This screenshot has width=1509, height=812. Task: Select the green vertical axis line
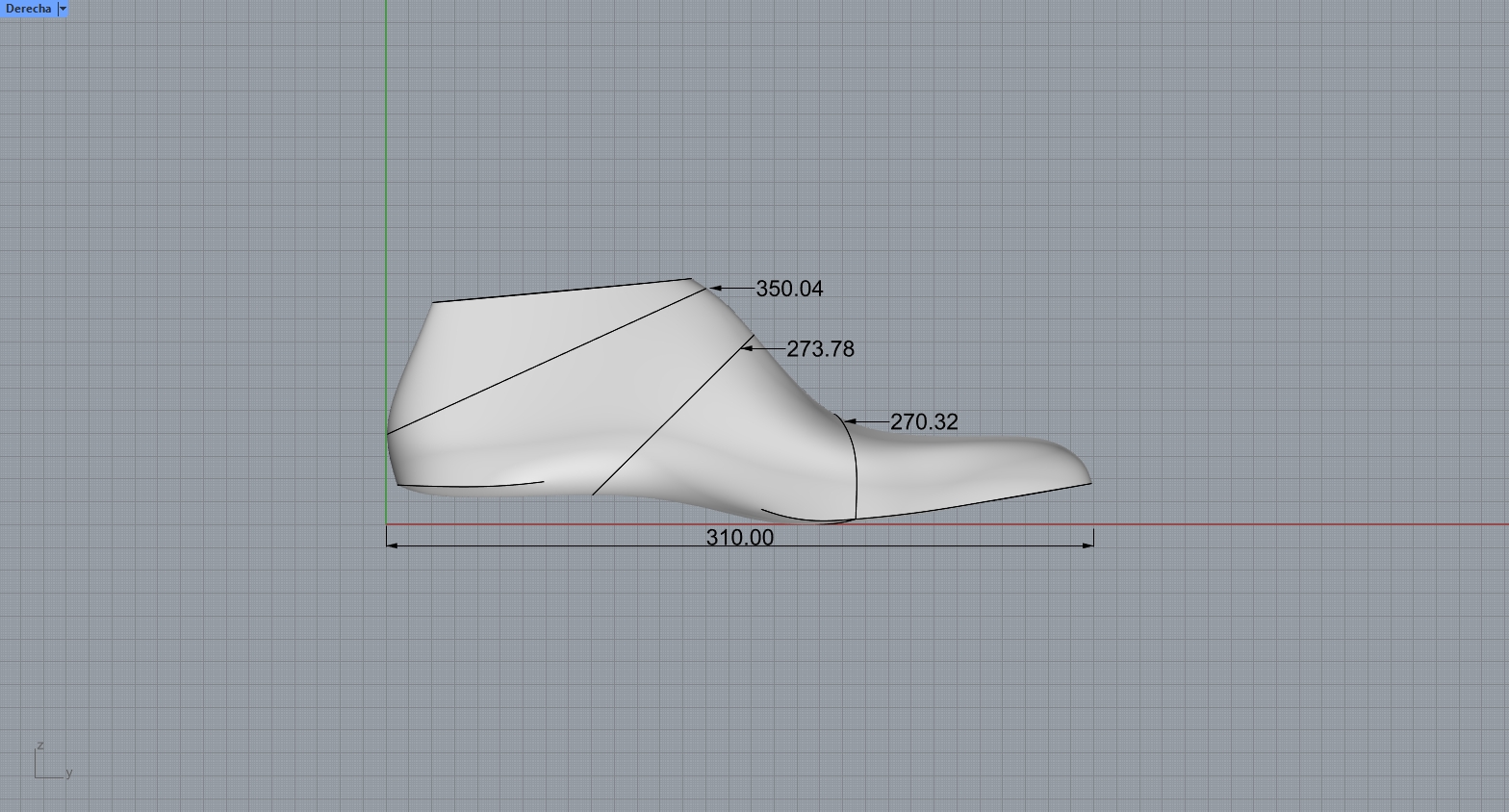(x=386, y=144)
